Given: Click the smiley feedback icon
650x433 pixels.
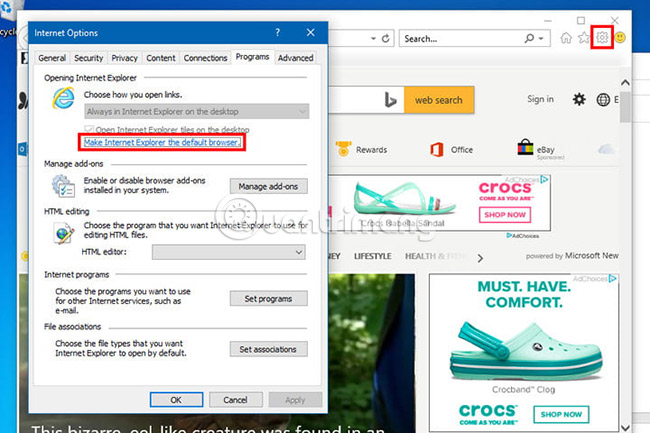Looking at the screenshot, I should (x=620, y=38).
